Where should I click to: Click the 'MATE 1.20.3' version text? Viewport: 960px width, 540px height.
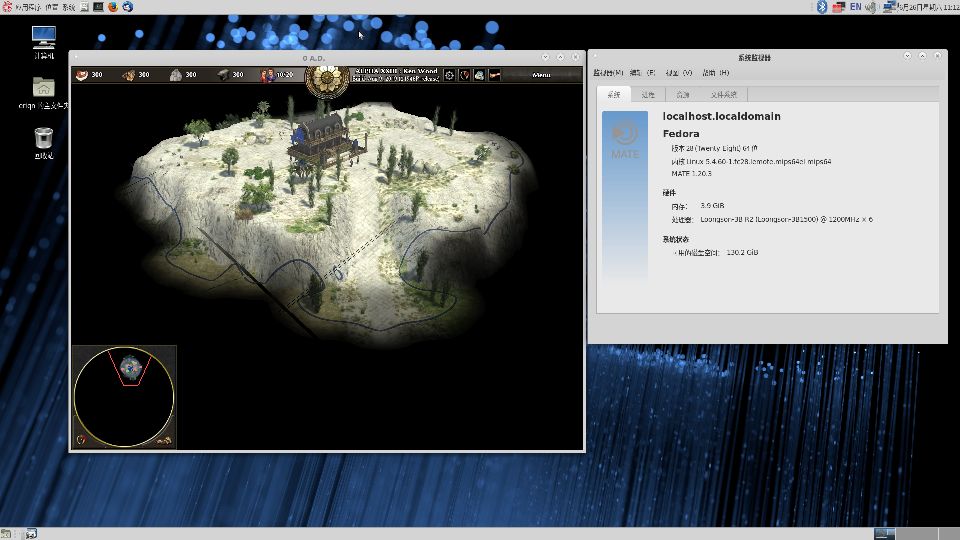pos(691,173)
